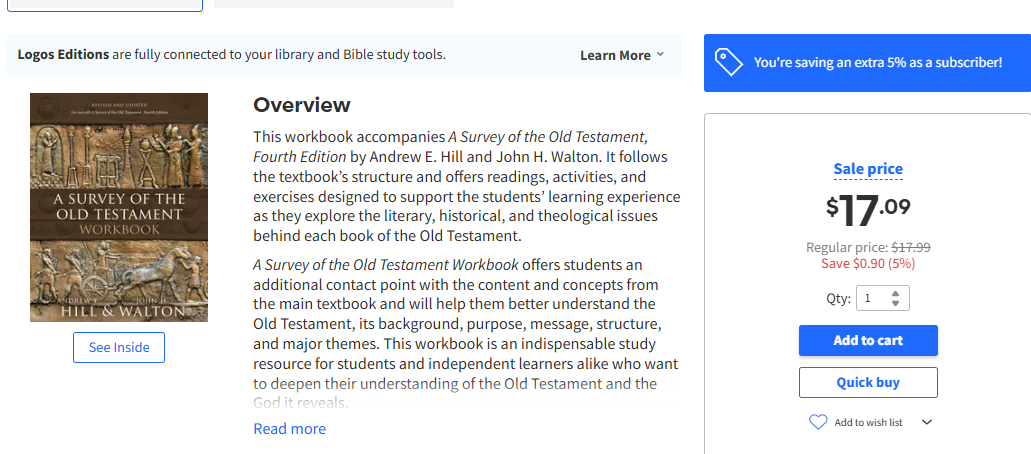This screenshot has width=1031, height=454.
Task: Focus the Qty quantity input field
Action: point(872,298)
